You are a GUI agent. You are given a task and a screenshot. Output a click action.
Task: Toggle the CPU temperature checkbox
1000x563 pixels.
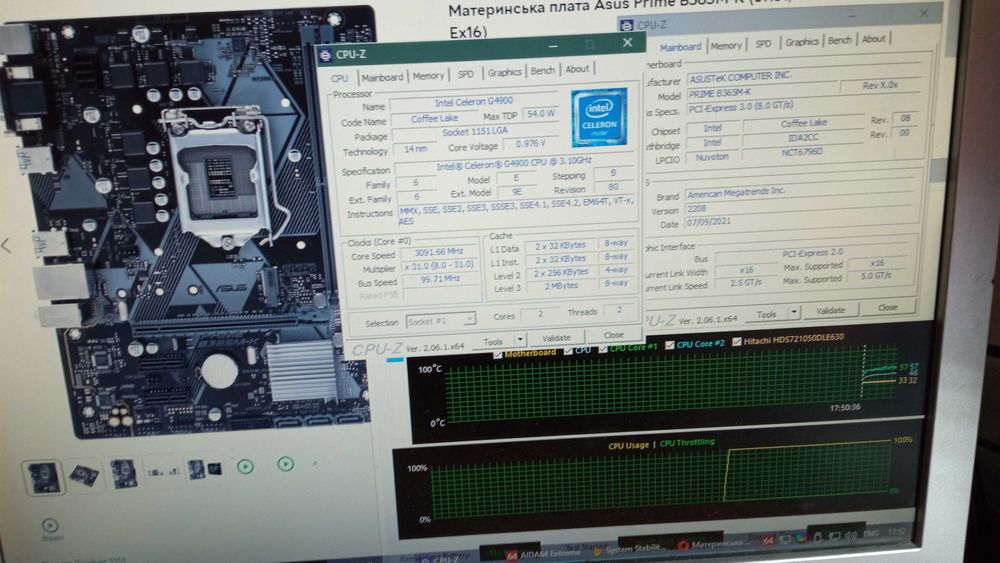click(568, 351)
